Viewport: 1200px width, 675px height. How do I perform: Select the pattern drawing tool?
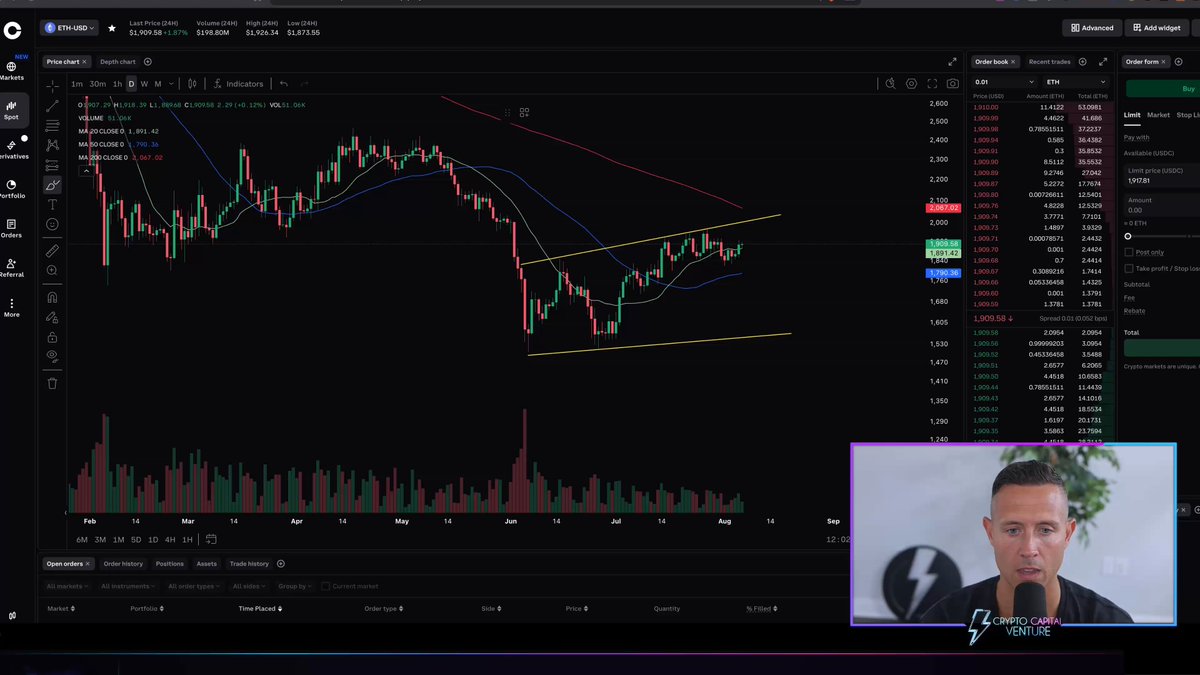pos(52,146)
